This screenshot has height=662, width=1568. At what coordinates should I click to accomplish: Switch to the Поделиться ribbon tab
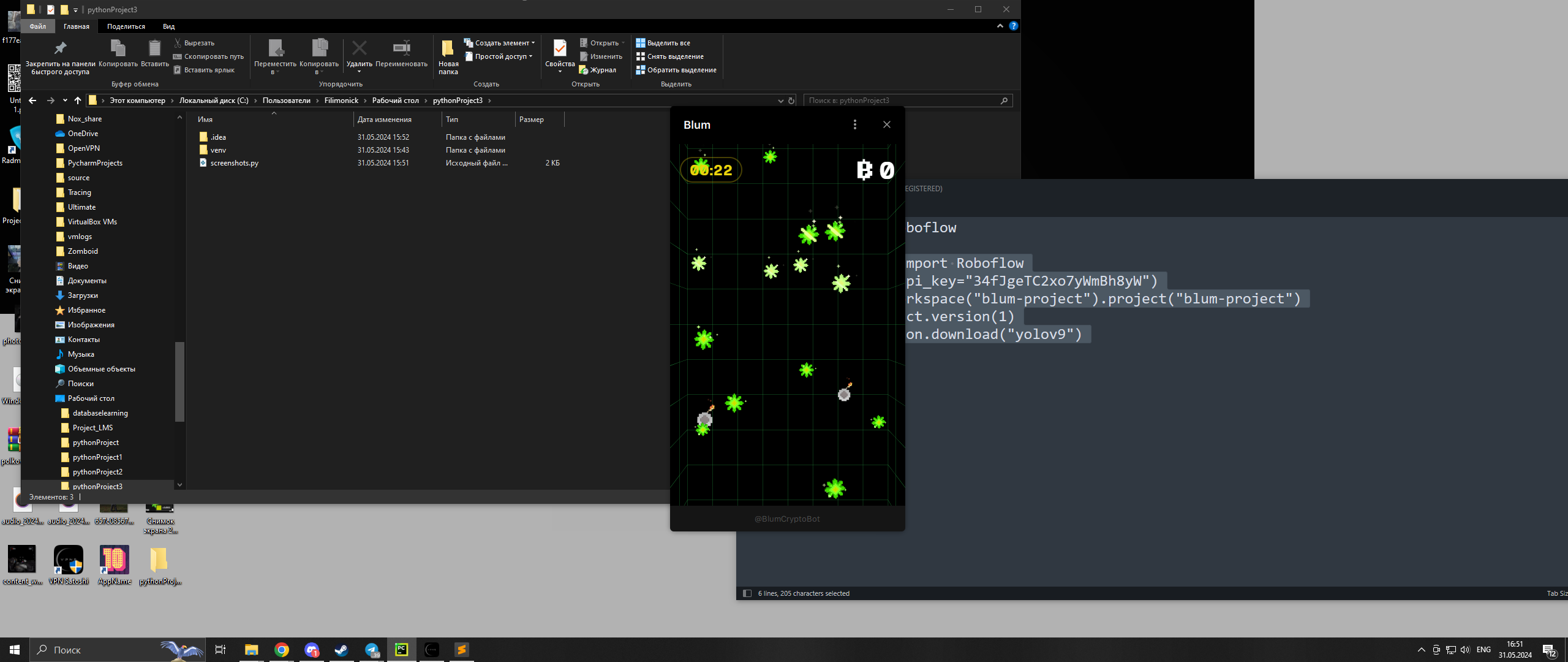pos(126,26)
